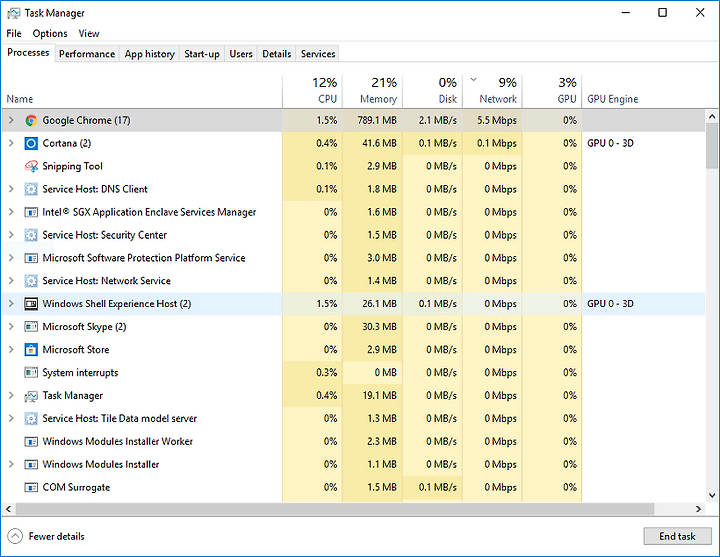Screen dimensions: 720x557
Task: Expand the Microsoft Skype (2) group
Action: pyautogui.click(x=11, y=326)
